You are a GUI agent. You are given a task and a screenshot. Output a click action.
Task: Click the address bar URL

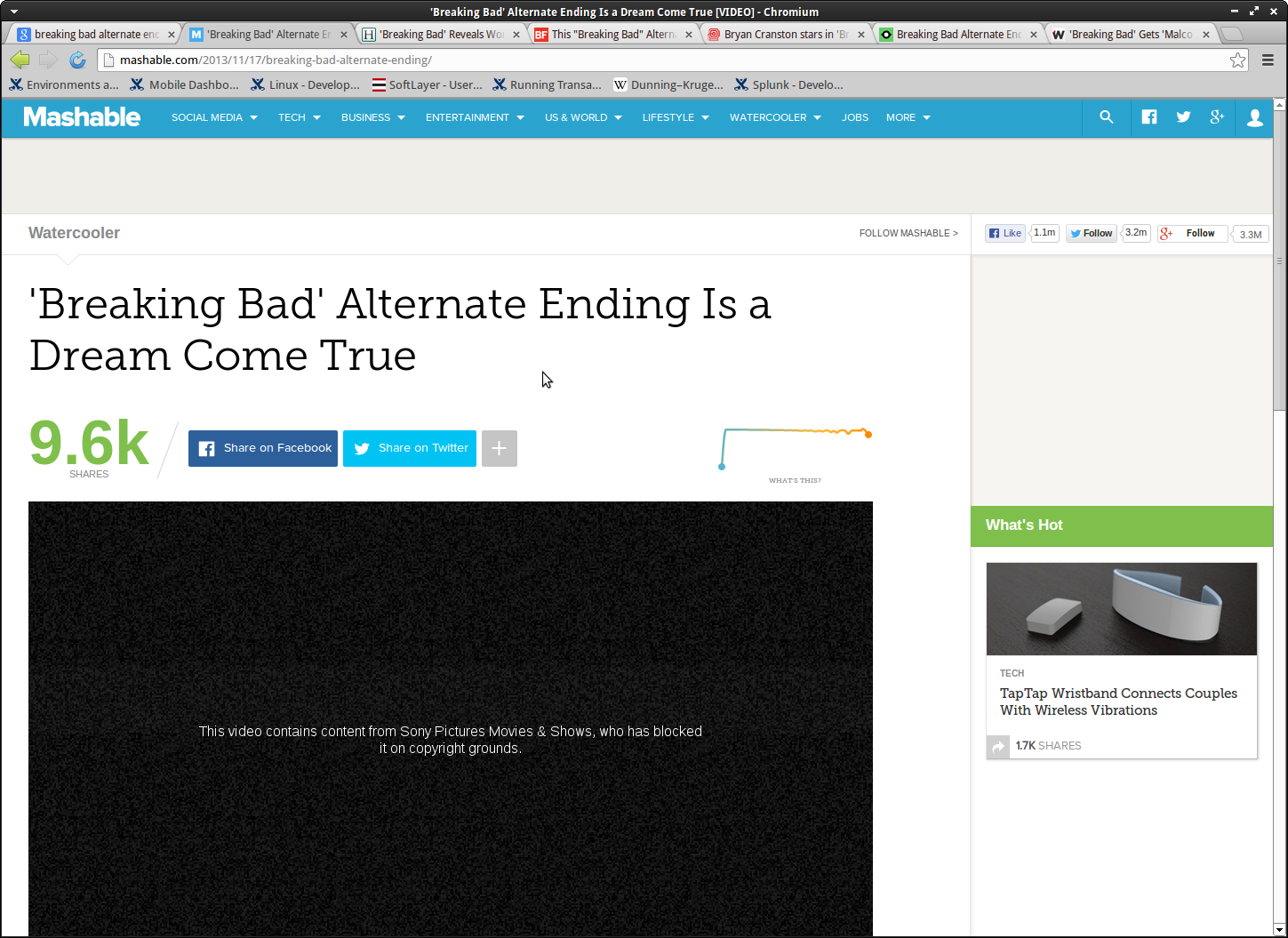tap(276, 60)
